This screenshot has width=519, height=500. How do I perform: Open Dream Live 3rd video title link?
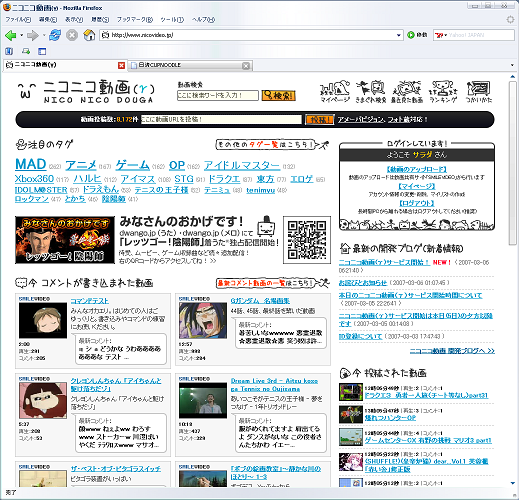(274, 385)
